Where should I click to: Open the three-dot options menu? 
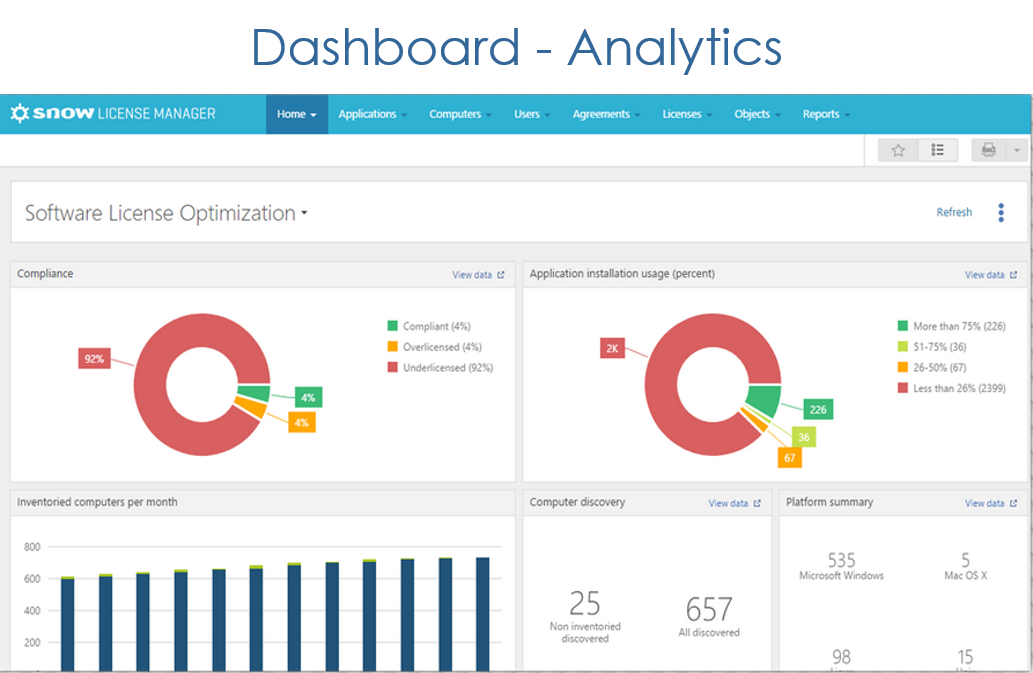click(x=1001, y=212)
